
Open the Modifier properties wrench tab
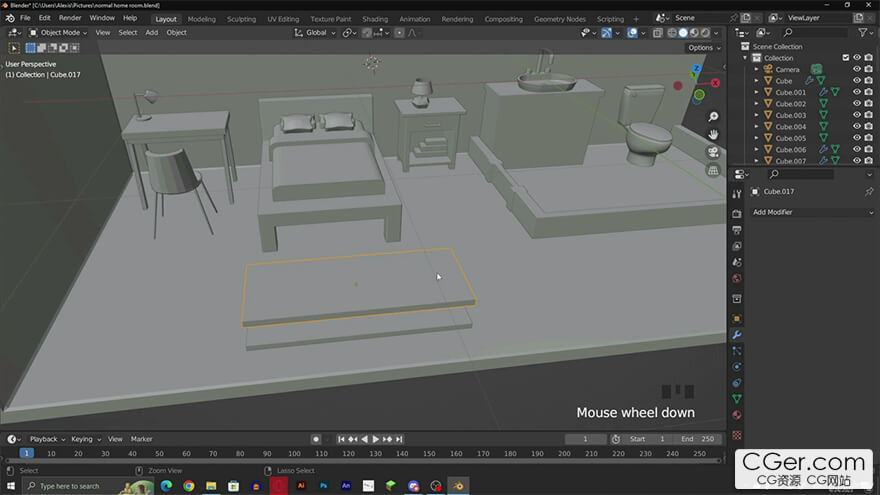737,335
